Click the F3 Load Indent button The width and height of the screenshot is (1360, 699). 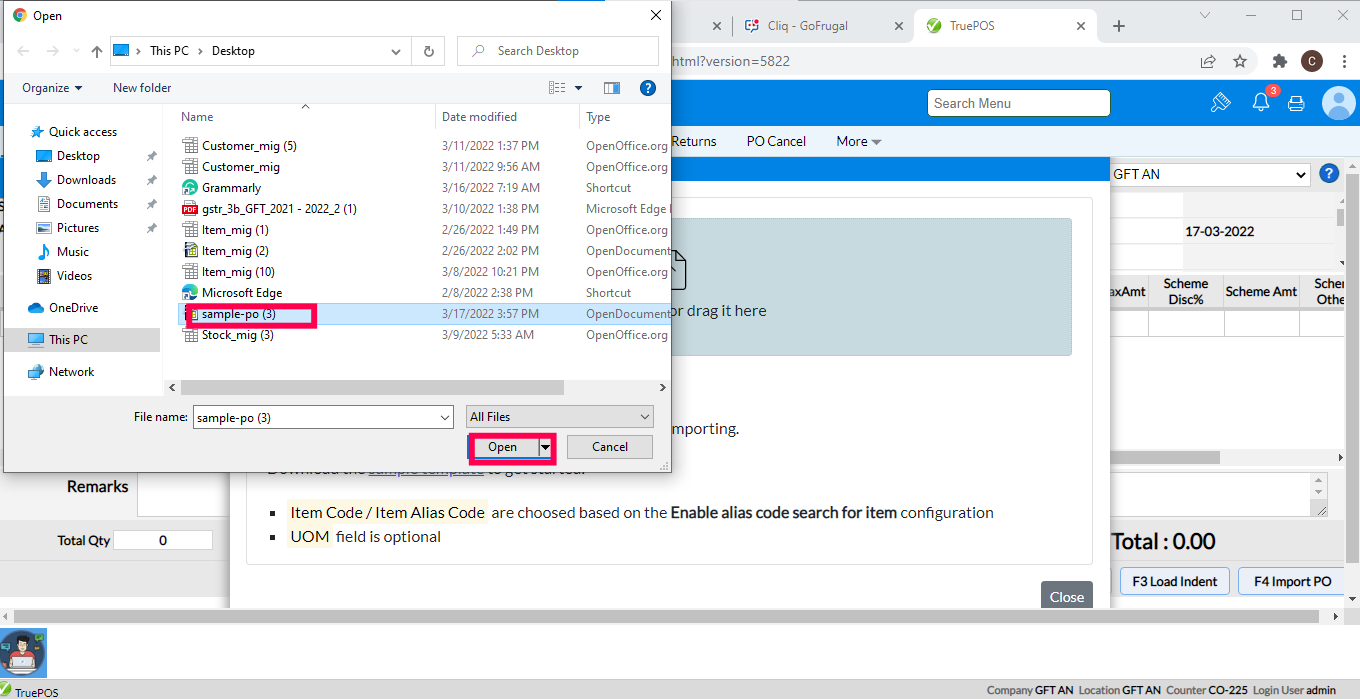coord(1174,581)
